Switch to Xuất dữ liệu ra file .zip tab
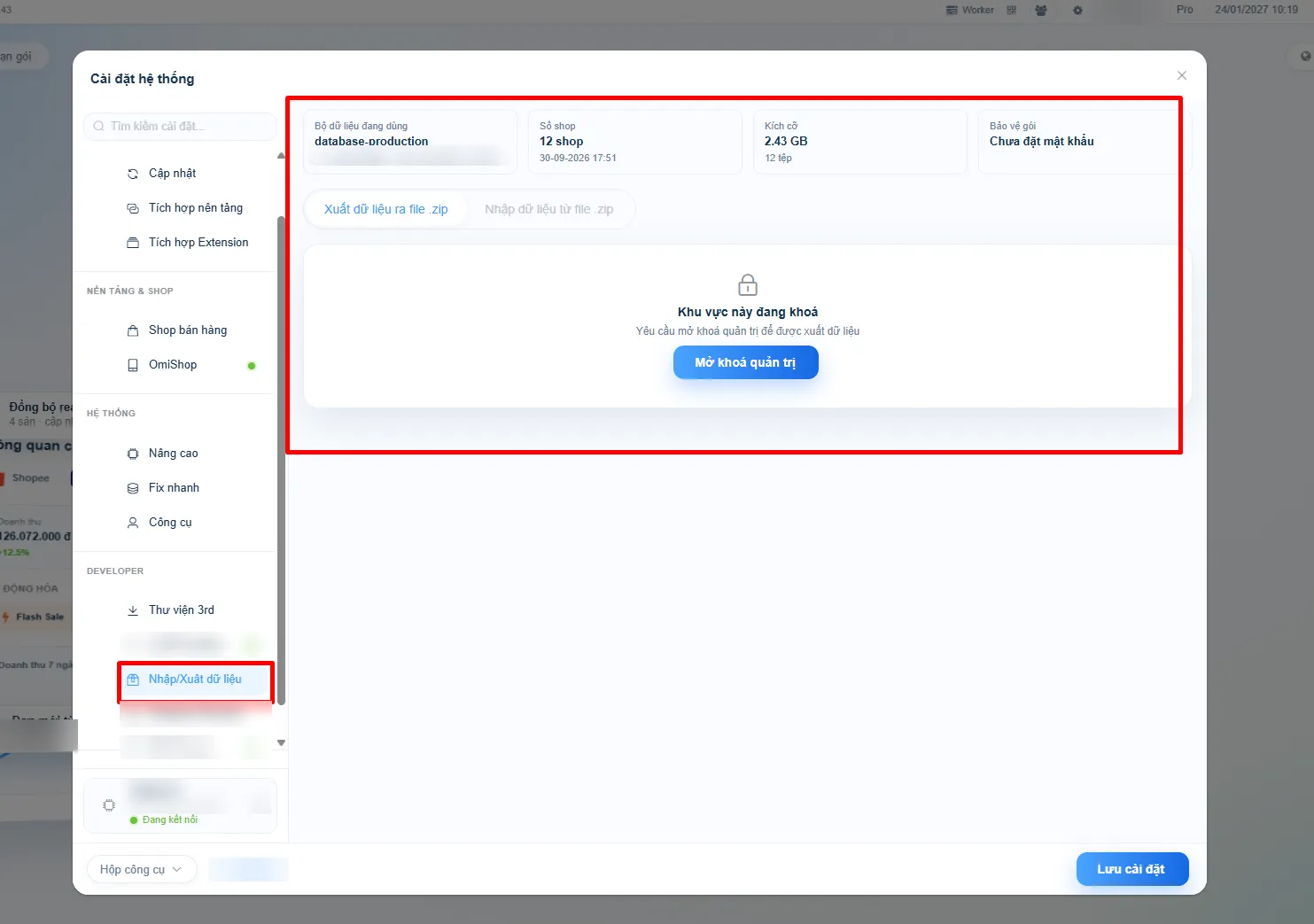 click(x=386, y=209)
